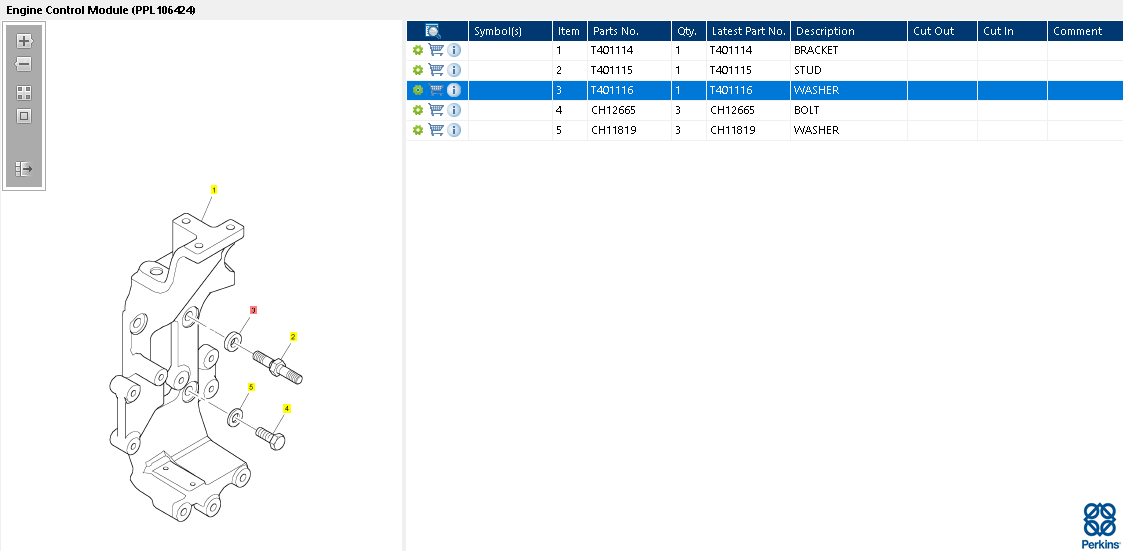Click the gear icon for BRACKET row
The width and height of the screenshot is (1123, 551).
[418, 50]
